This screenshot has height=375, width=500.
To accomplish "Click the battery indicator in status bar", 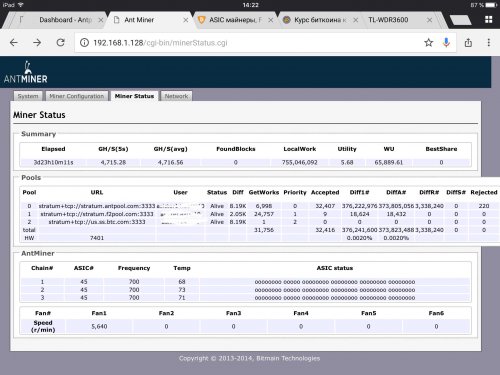I will click(x=491, y=5).
